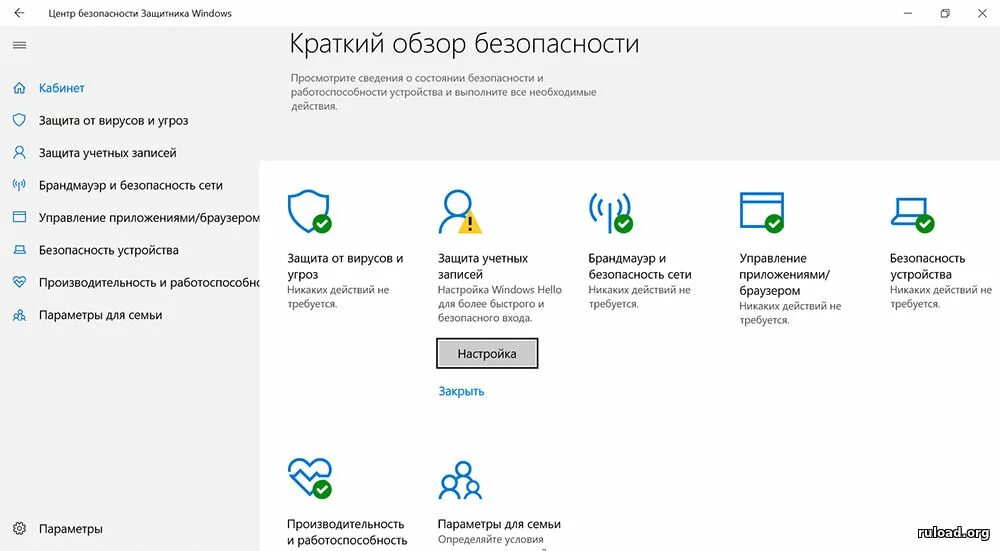
Task: Click heart icon in sidebar
Action: pos(20,282)
